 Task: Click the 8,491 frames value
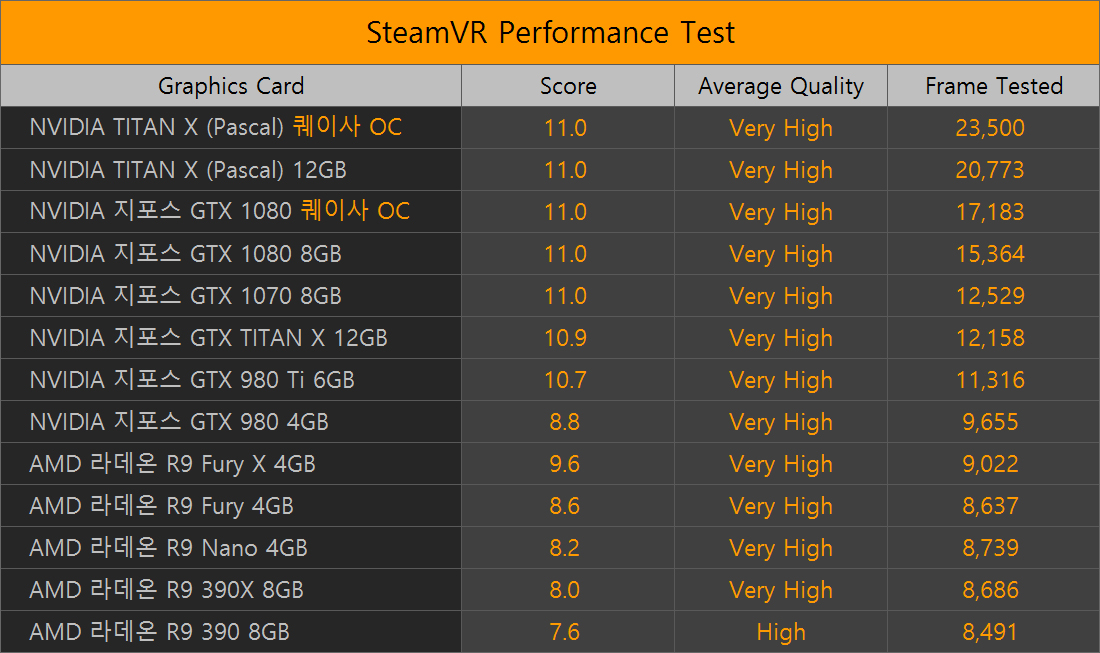[x=990, y=633]
